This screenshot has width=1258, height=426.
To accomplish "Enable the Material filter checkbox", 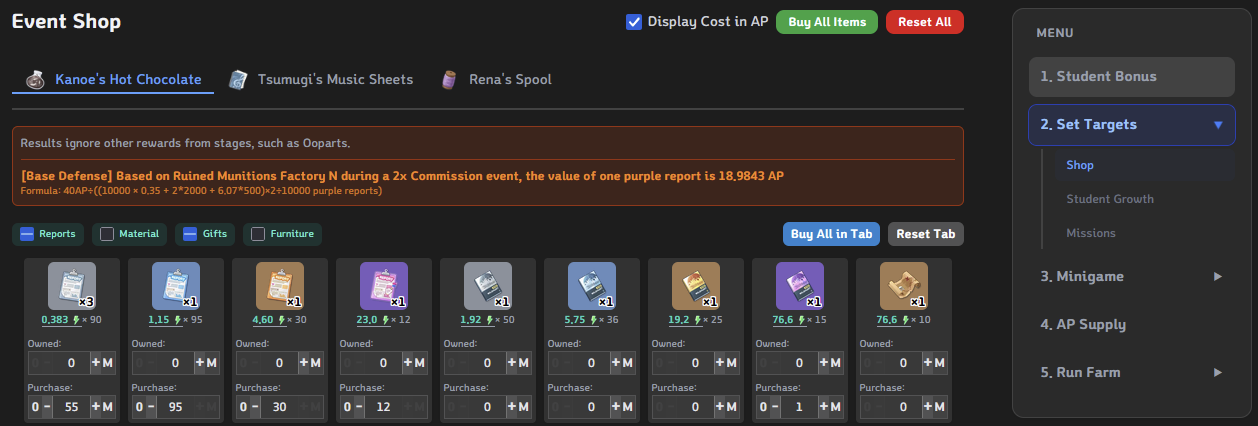I will click(x=107, y=234).
